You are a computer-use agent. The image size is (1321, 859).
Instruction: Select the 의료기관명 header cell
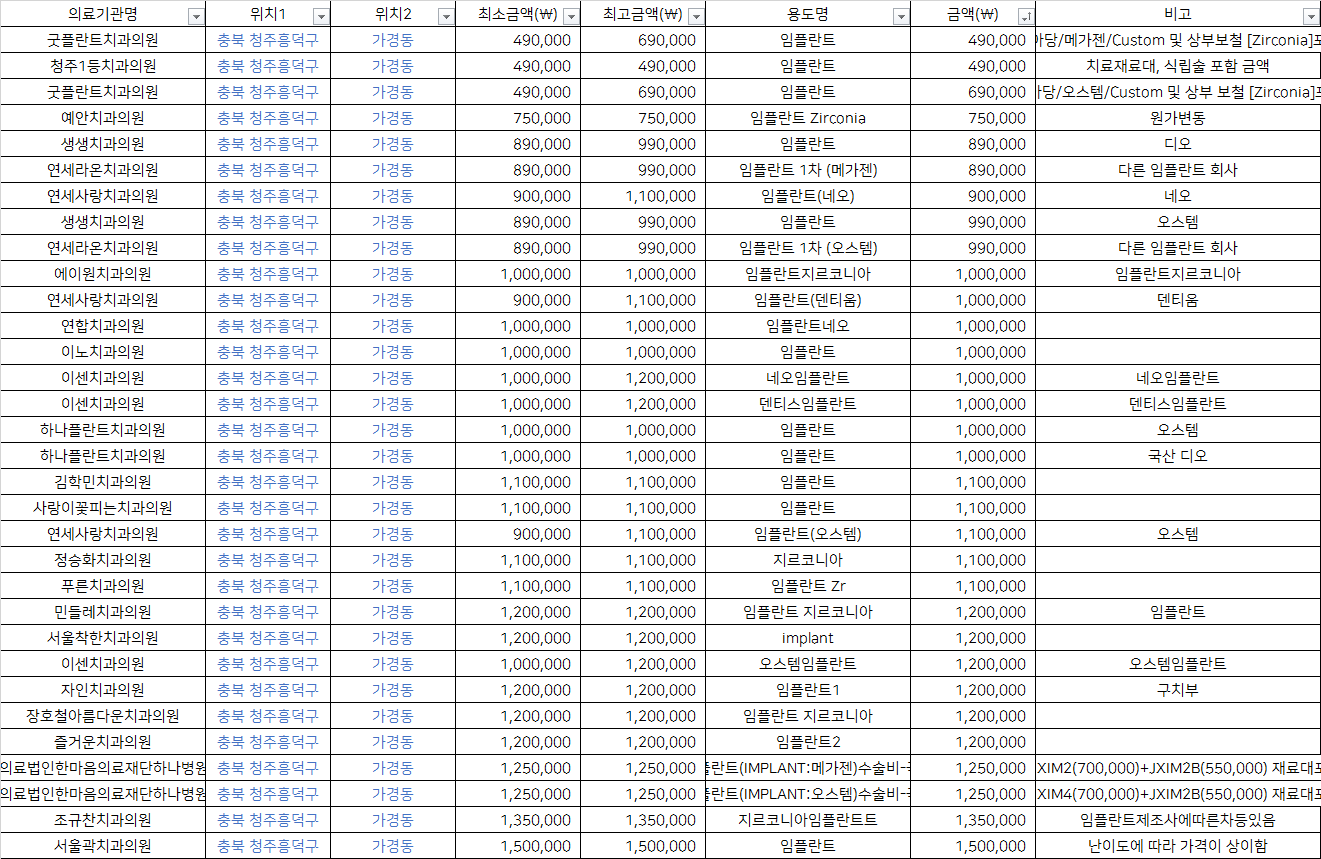coord(103,14)
